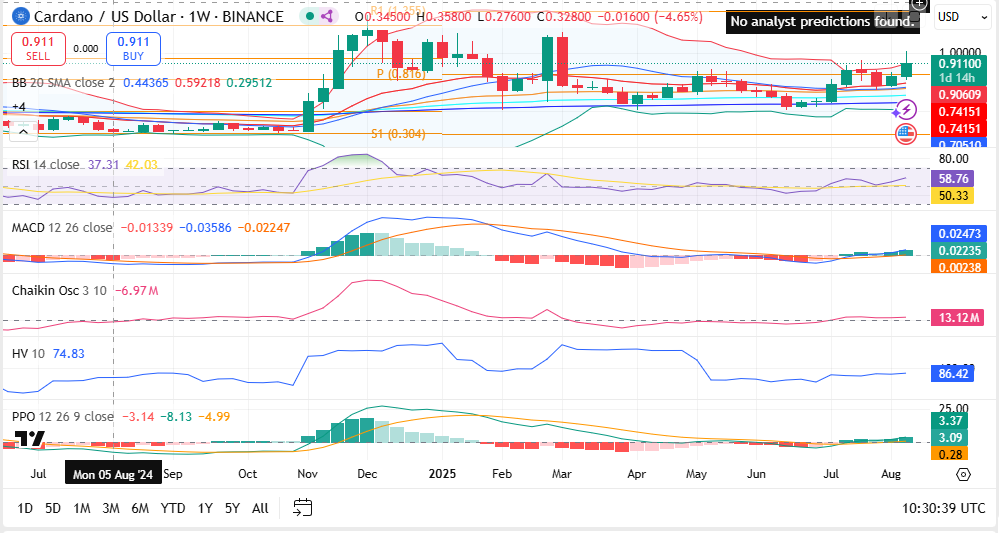Click the 3.37 PPO value label
999x533 pixels.
tap(950, 420)
